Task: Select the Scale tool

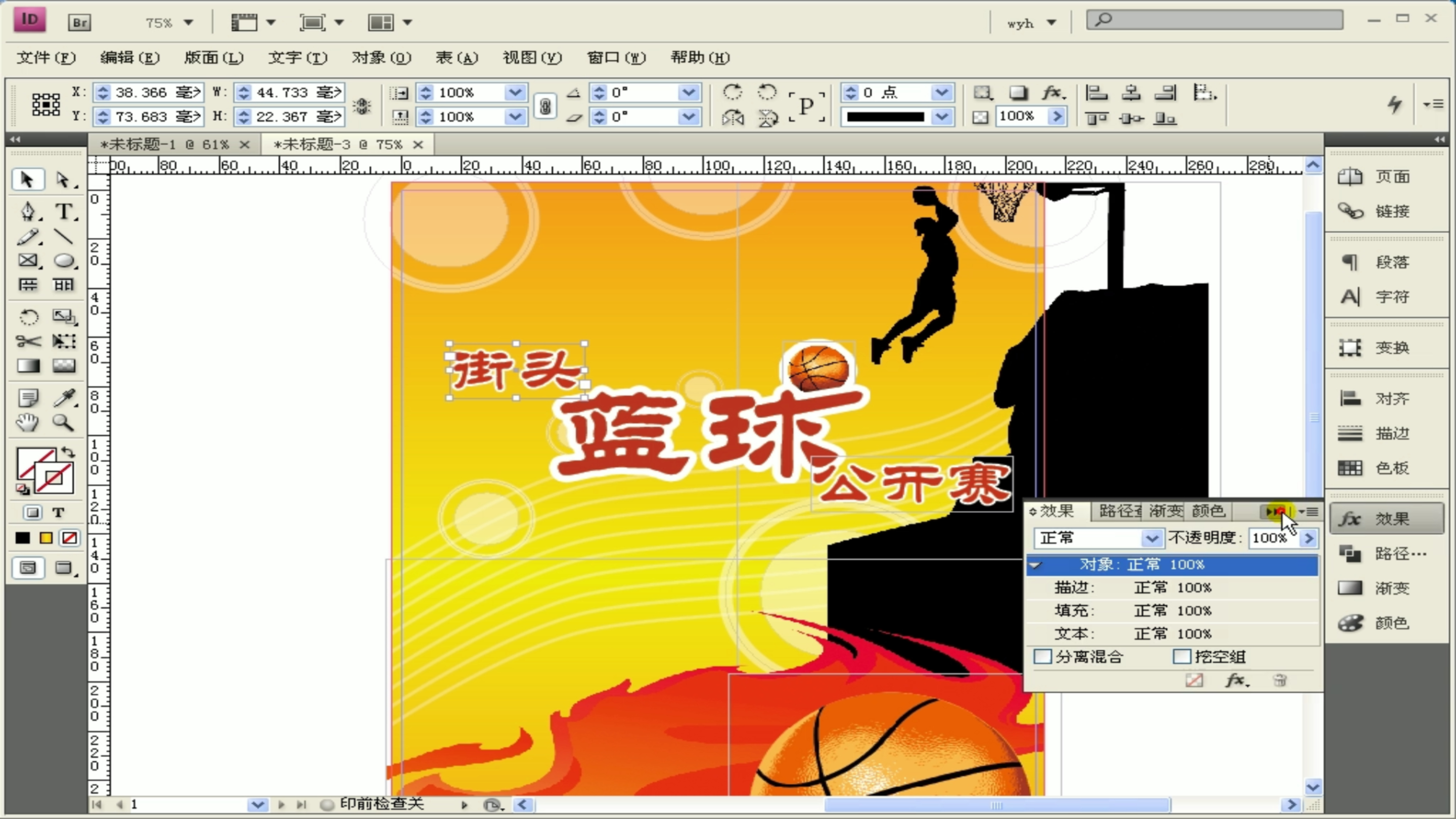Action: coord(64,316)
